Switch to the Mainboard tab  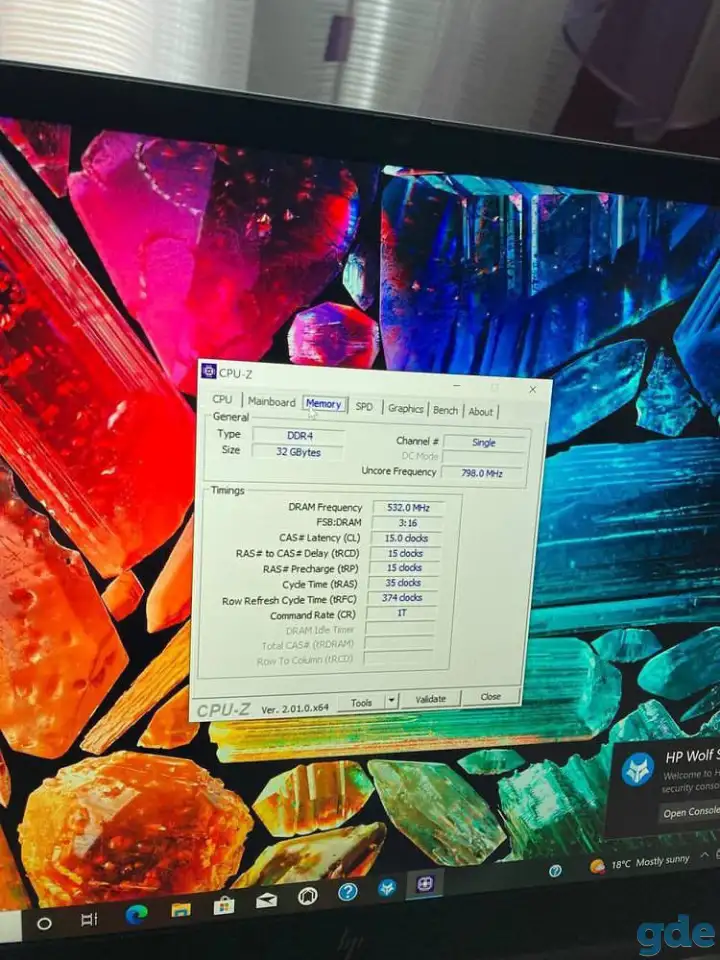click(272, 402)
